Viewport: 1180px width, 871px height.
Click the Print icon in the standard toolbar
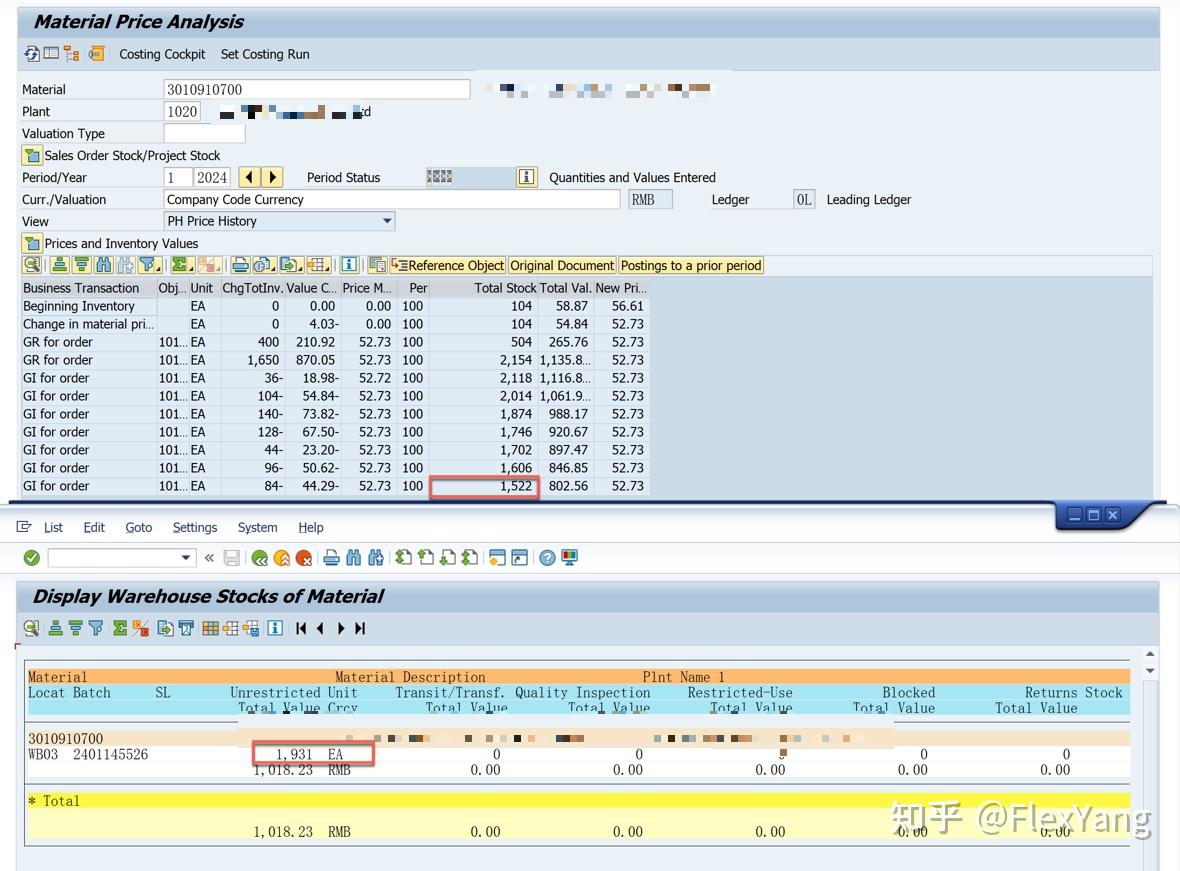(331, 558)
